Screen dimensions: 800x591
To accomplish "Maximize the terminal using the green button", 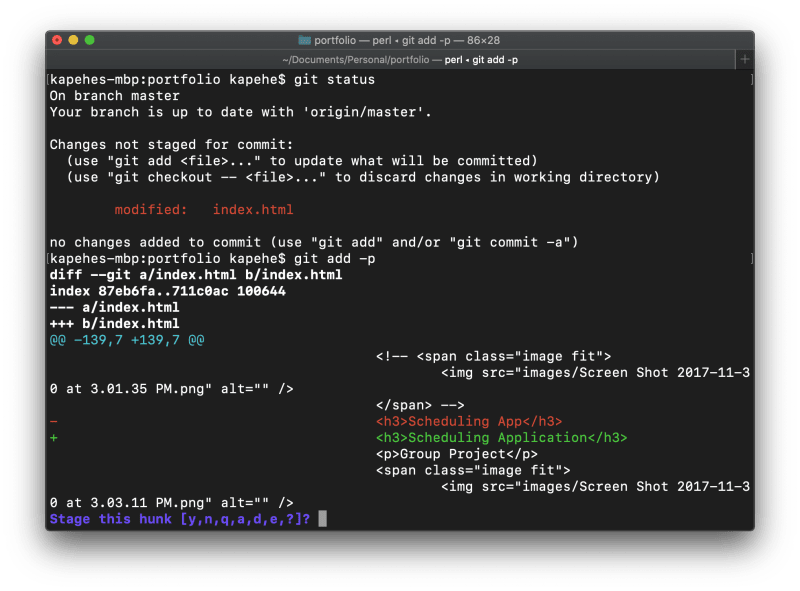I will coord(89,40).
